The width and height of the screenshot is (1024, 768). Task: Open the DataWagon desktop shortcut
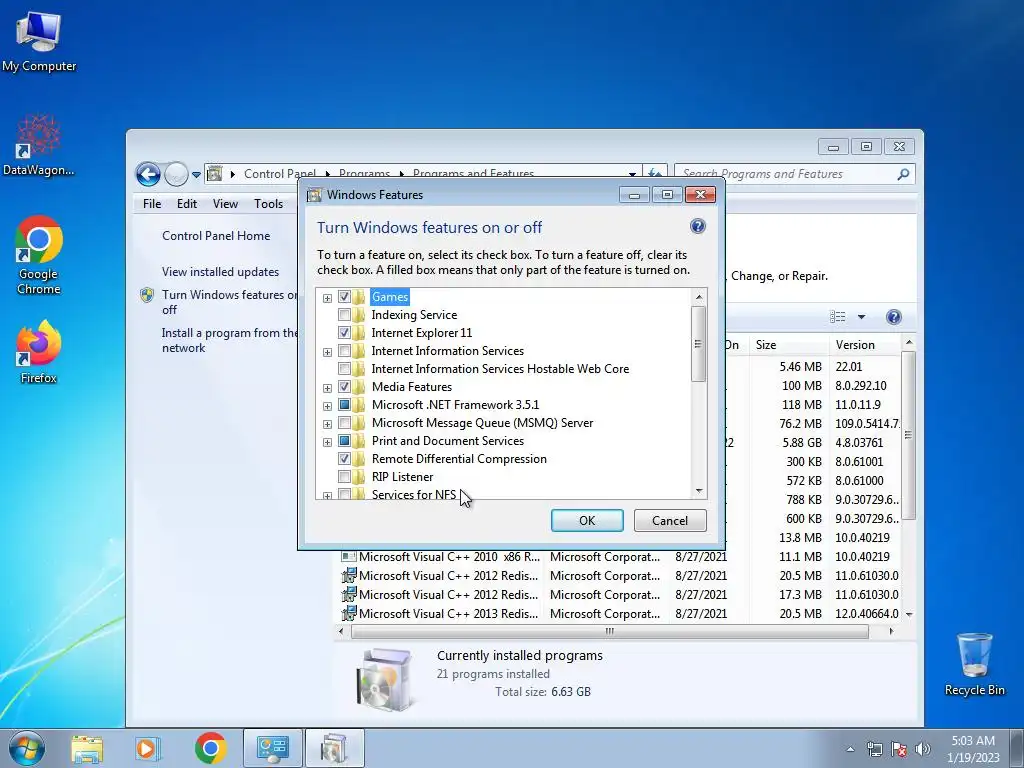[39, 144]
